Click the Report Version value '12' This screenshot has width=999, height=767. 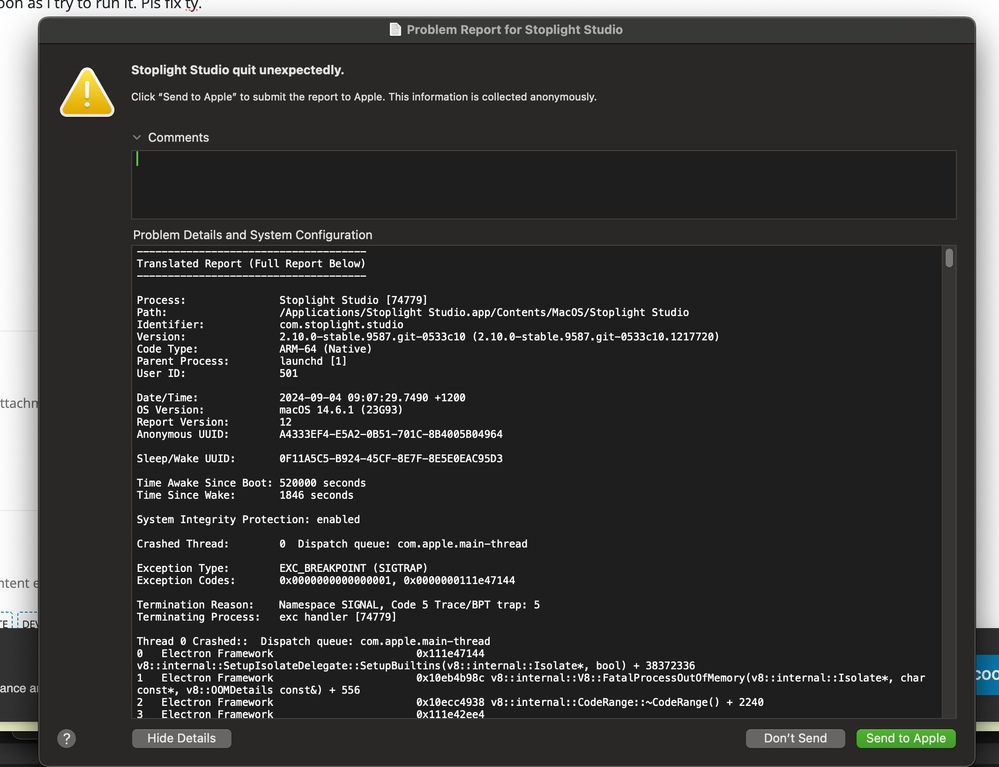pyautogui.click(x=285, y=422)
